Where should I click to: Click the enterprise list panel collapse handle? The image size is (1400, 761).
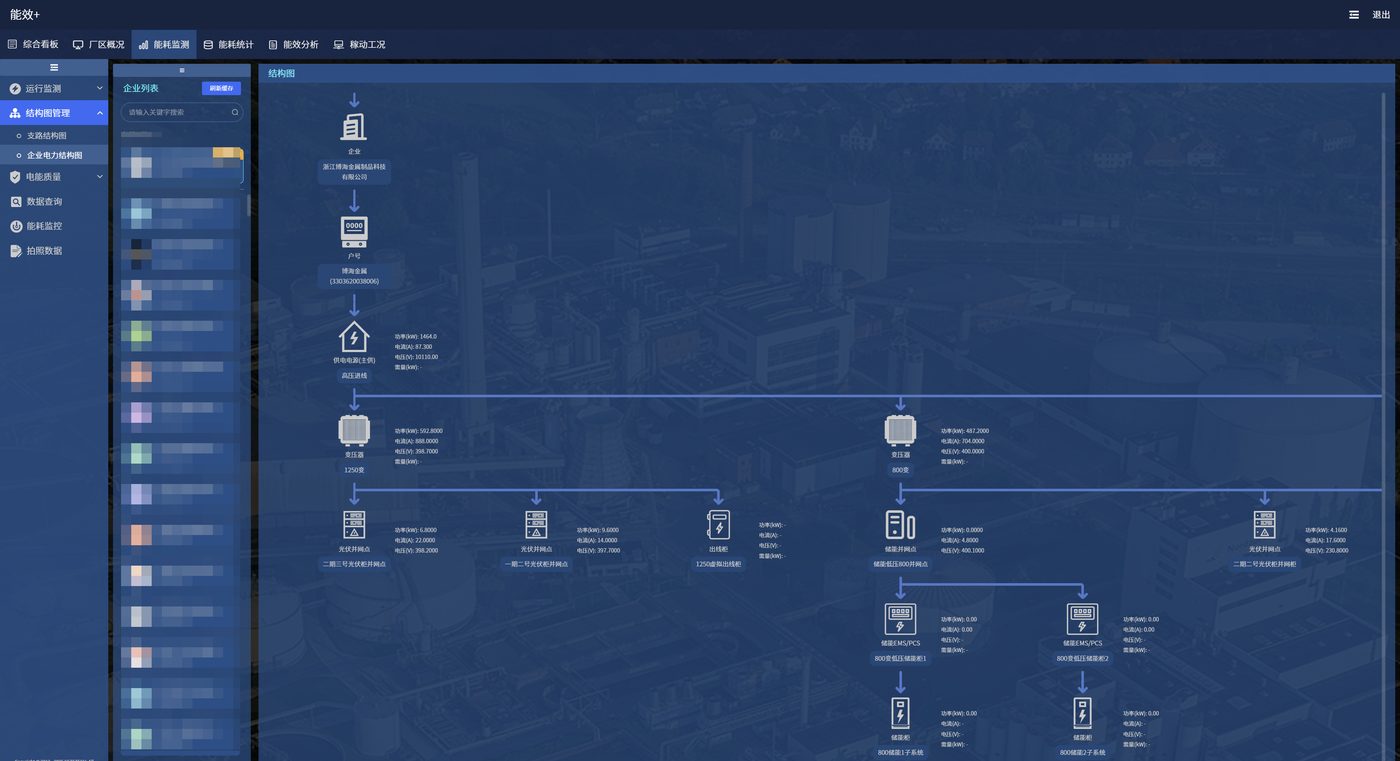tap(181, 70)
